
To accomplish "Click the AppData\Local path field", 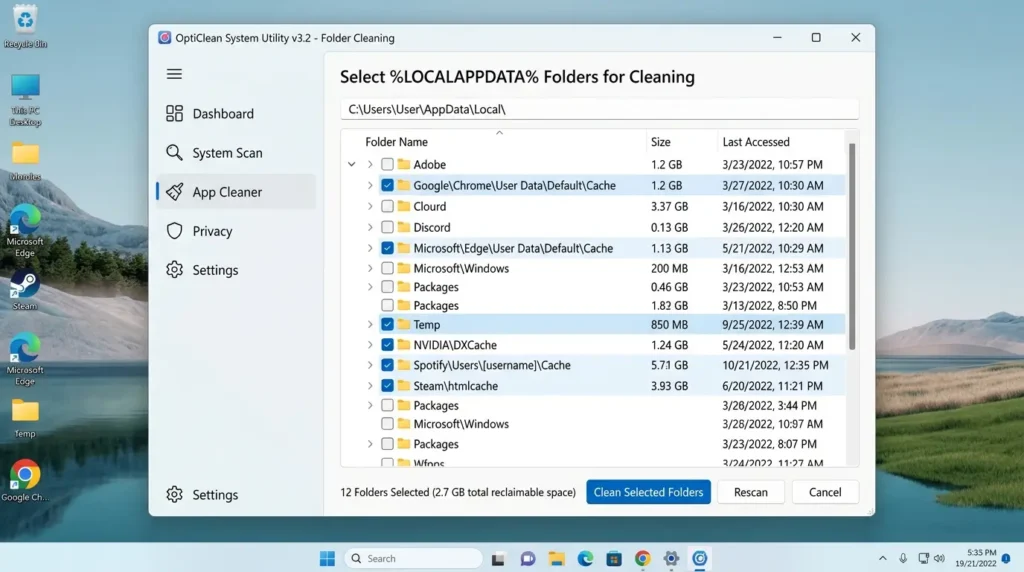I will pyautogui.click(x=599, y=109).
